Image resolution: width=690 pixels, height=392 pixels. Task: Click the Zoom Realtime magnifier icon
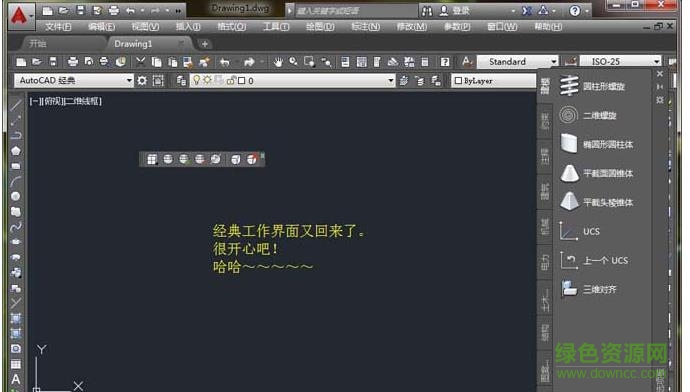click(294, 62)
